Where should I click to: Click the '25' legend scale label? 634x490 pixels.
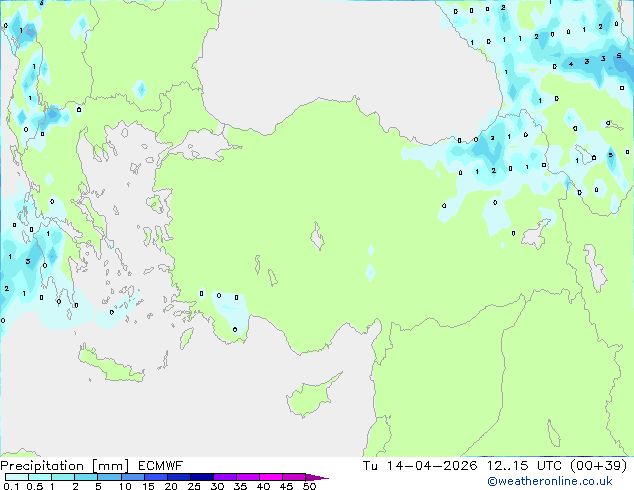pos(194,486)
